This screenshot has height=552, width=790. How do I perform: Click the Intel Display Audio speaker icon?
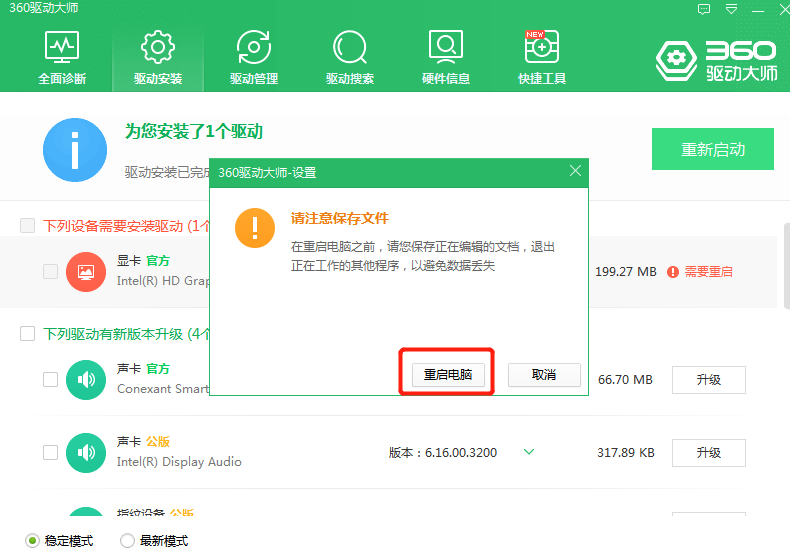tap(86, 453)
